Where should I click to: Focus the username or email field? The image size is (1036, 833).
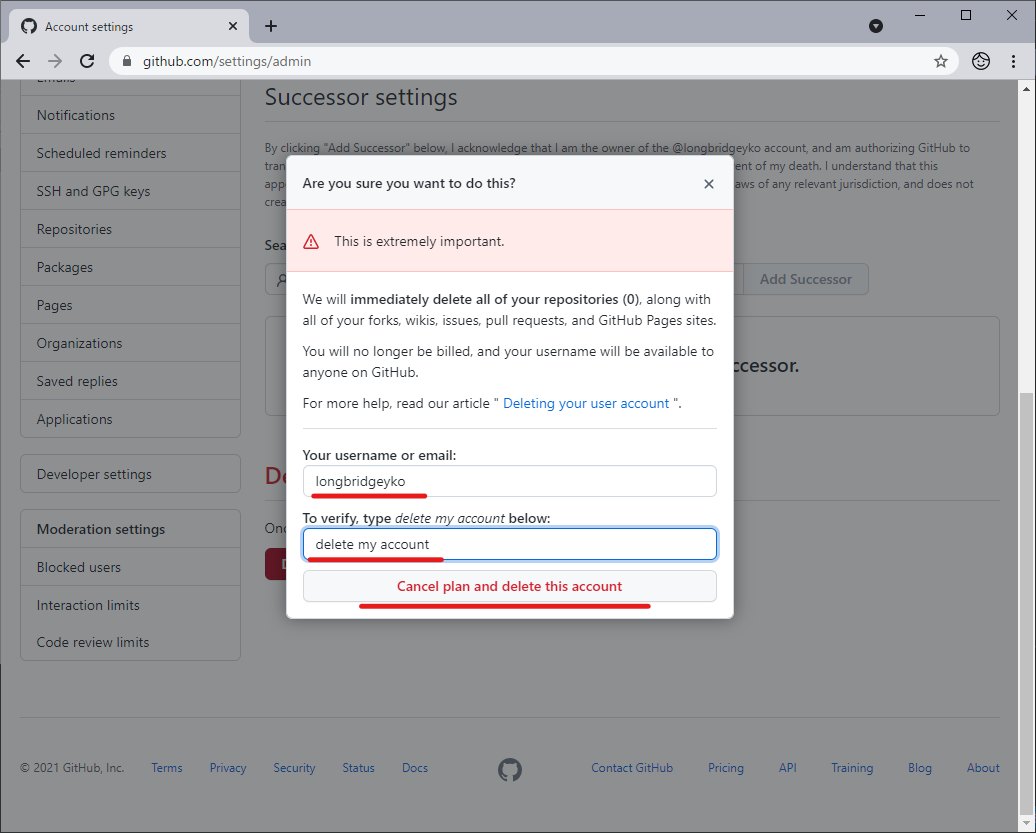point(509,481)
